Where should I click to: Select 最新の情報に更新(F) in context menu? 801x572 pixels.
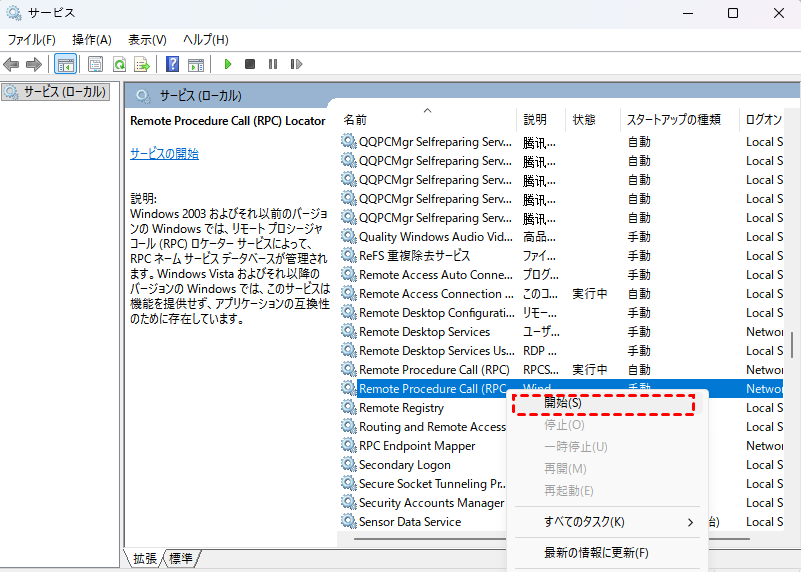tap(596, 552)
